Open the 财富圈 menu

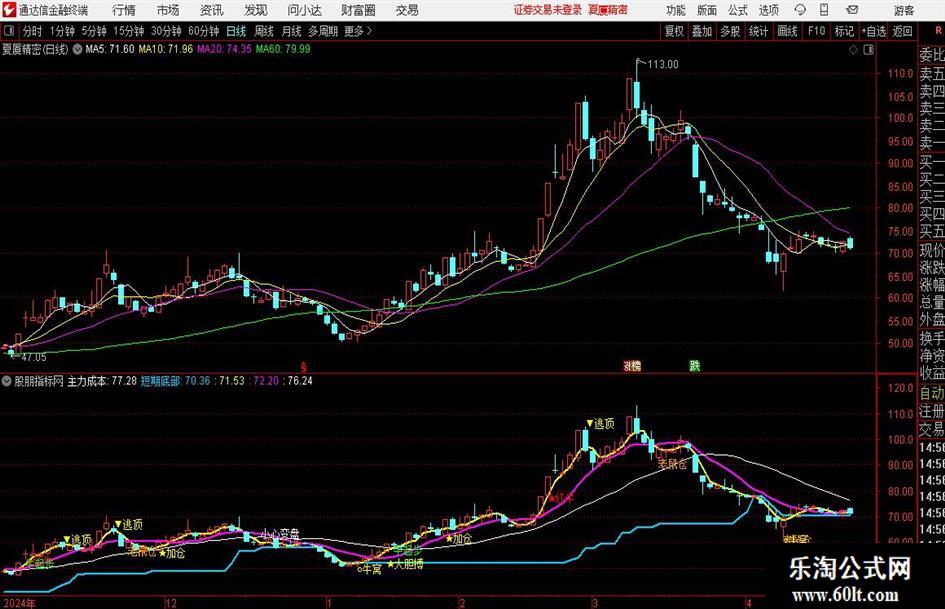click(358, 10)
